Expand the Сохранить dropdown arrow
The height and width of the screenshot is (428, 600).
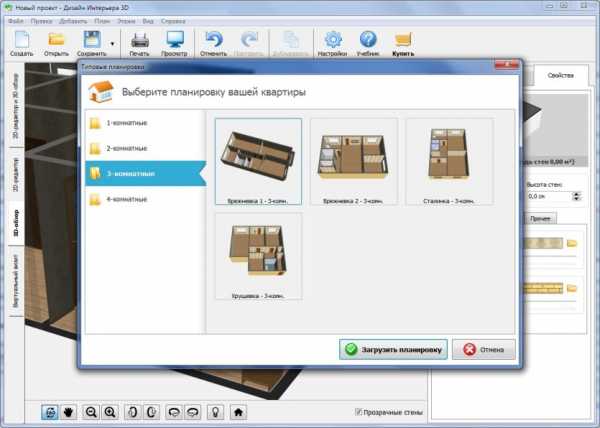pos(113,43)
